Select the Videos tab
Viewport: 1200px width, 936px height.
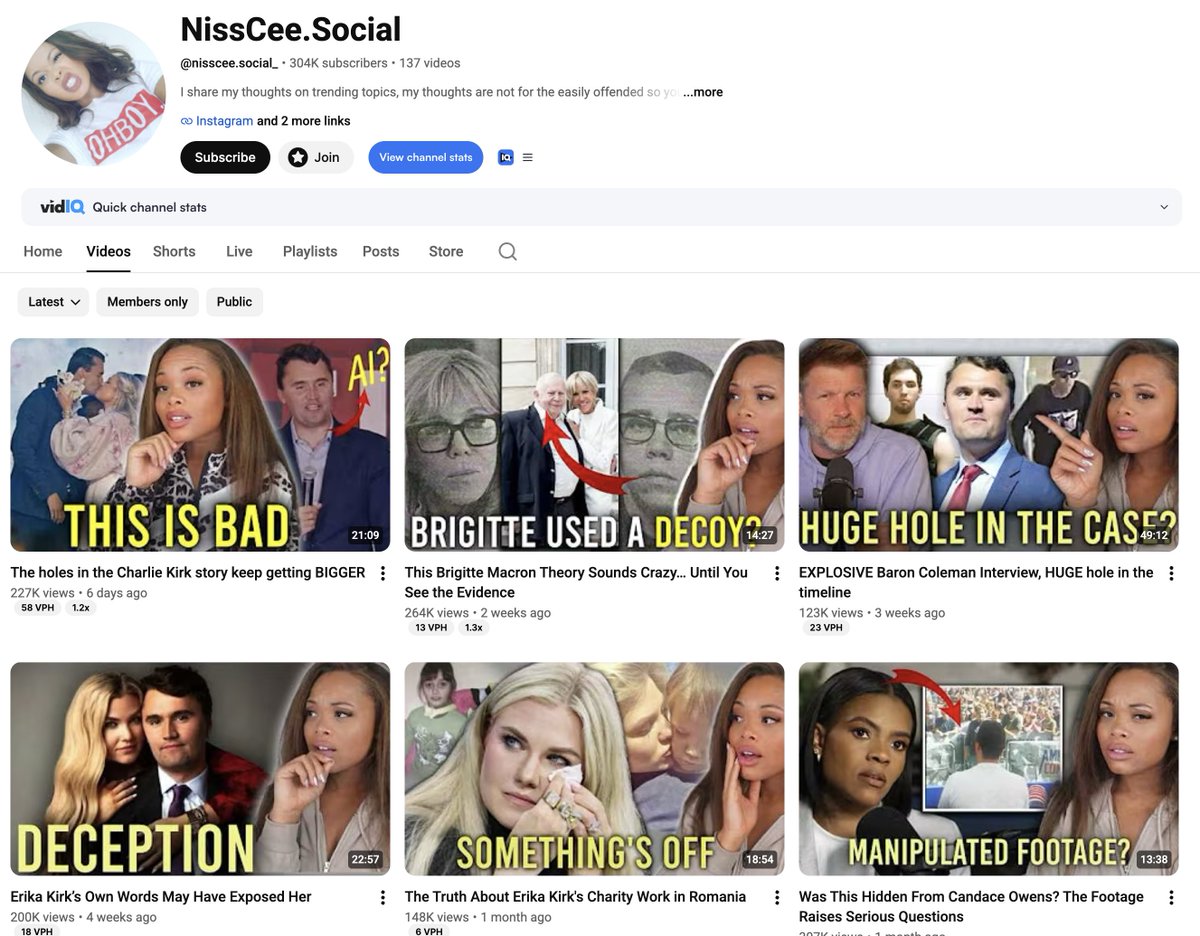click(x=108, y=251)
